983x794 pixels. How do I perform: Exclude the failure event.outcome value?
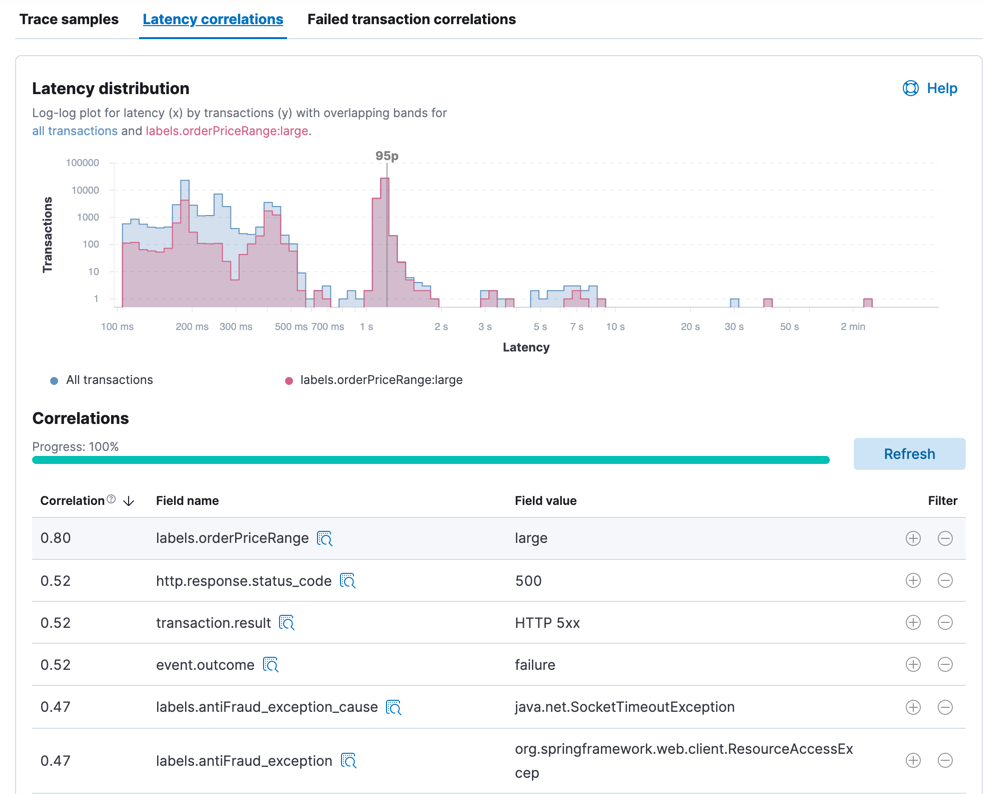click(x=946, y=664)
